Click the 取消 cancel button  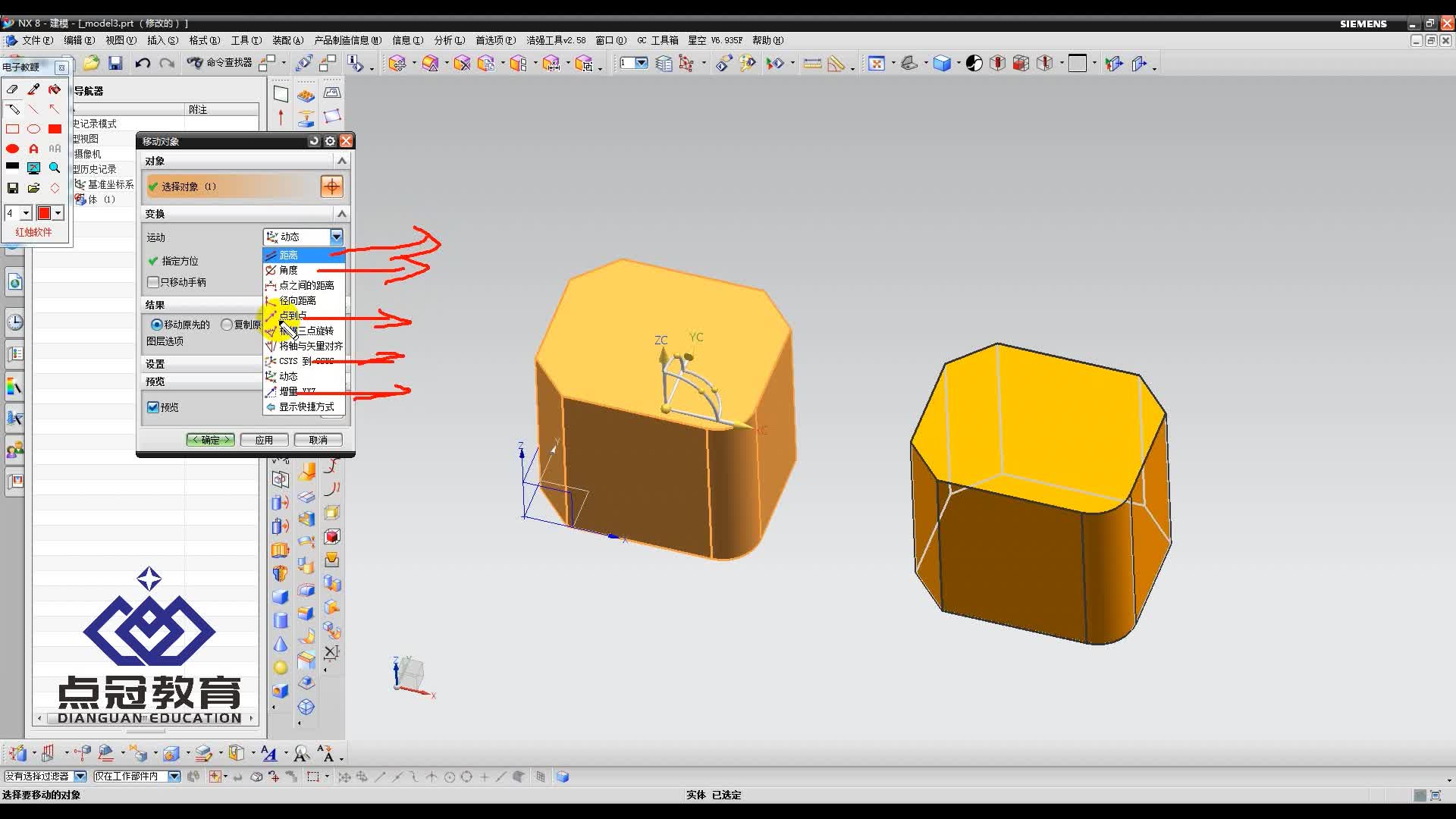pyautogui.click(x=318, y=440)
